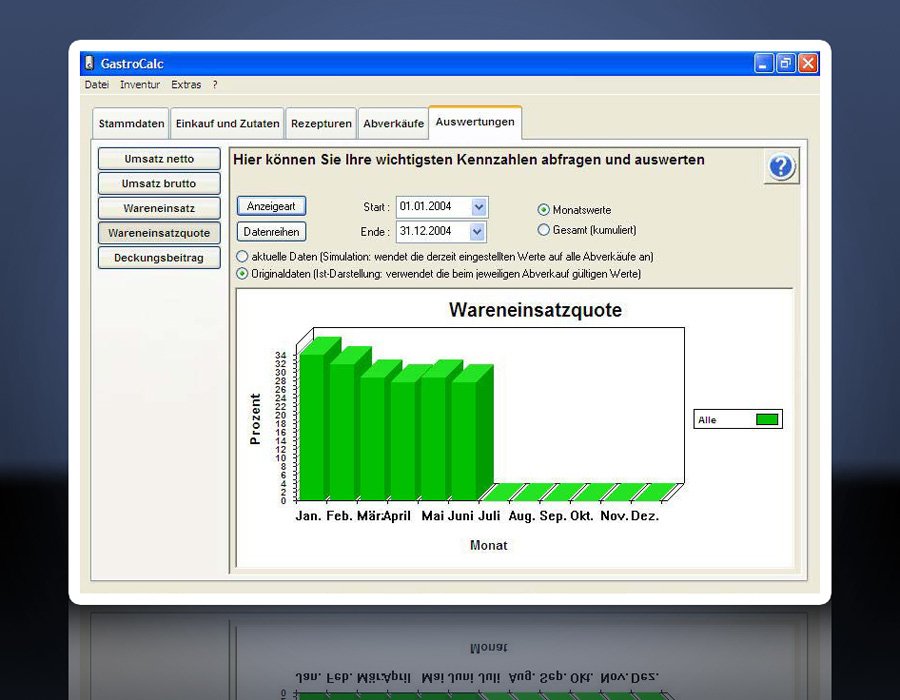Choose the Originaldaten Ist-Darstellung option
900x700 pixels.
coord(242,274)
